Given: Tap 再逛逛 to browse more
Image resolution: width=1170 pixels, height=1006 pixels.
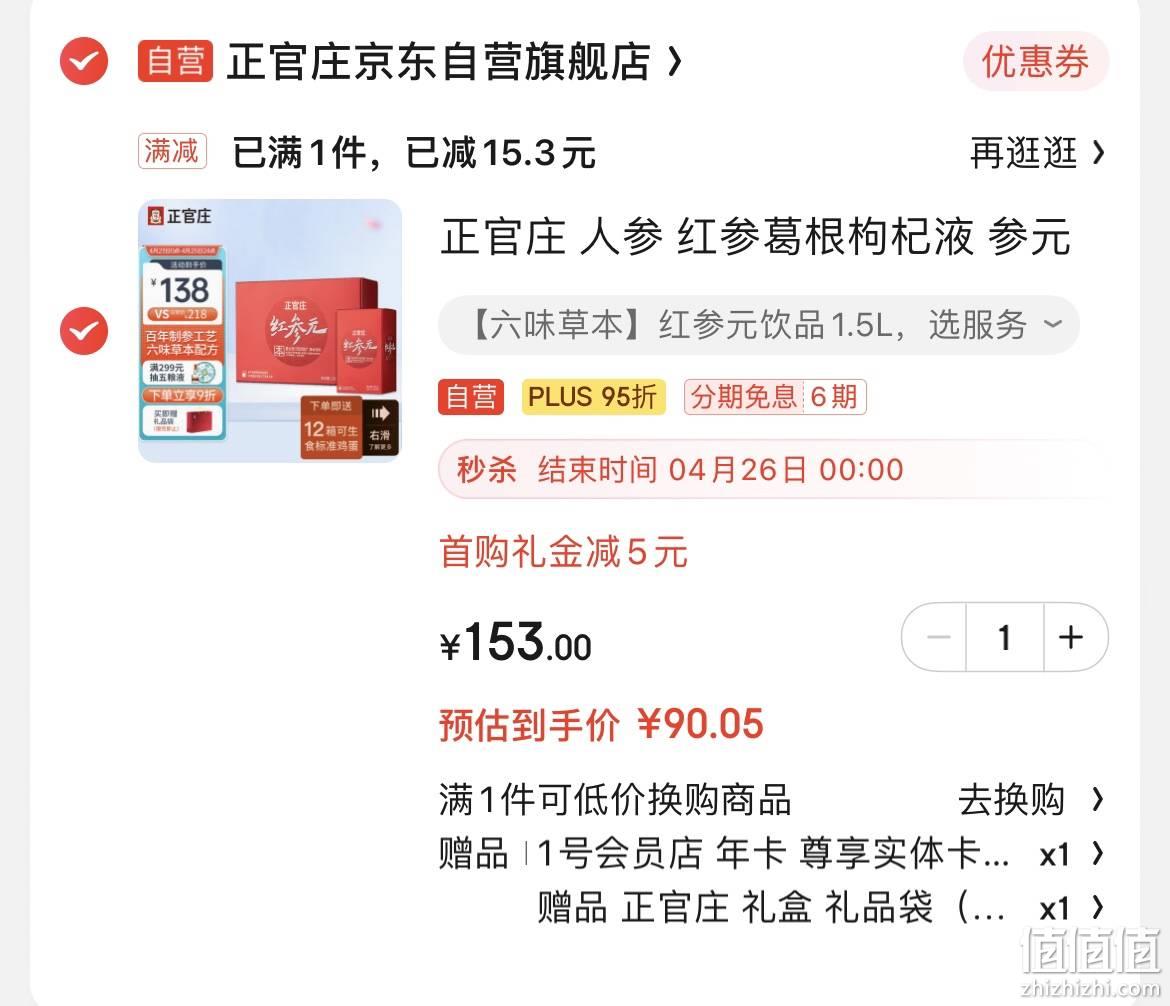Looking at the screenshot, I should coord(1036,153).
